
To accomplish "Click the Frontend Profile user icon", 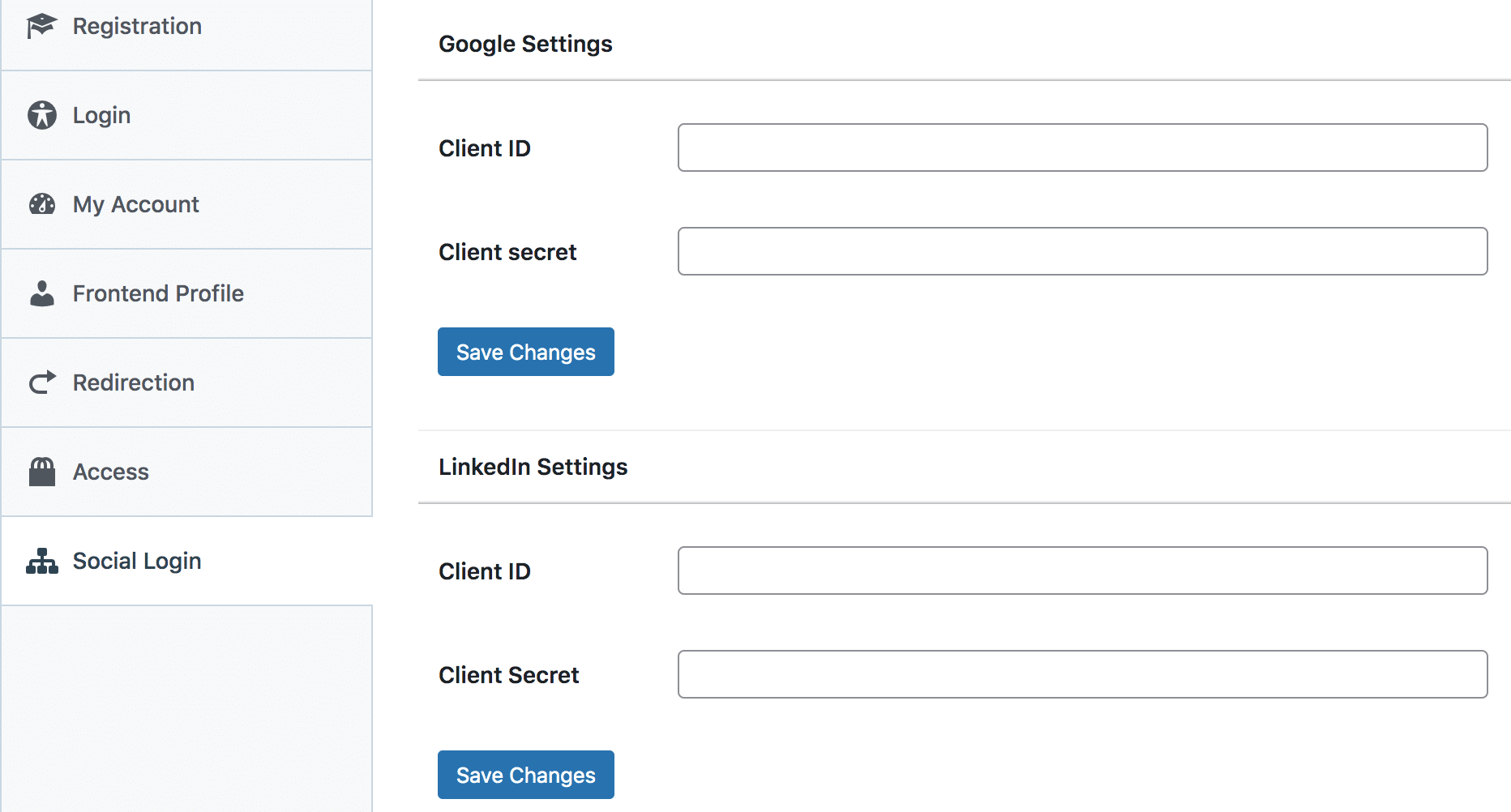I will [x=42, y=293].
